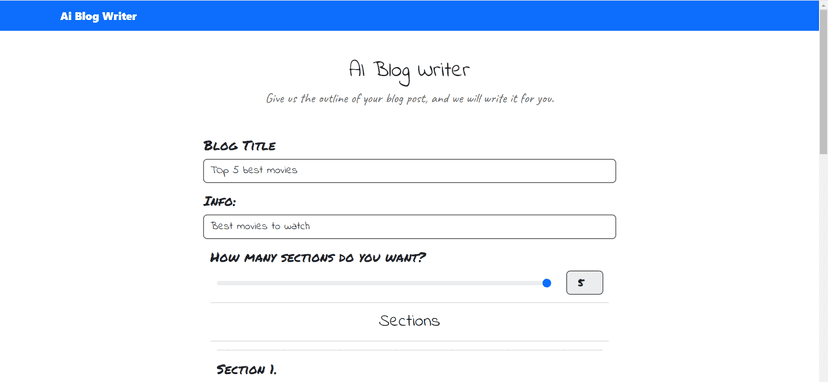Click 'Best movies to watch' placeholder text
This screenshot has height=382, width=828.
260,227
